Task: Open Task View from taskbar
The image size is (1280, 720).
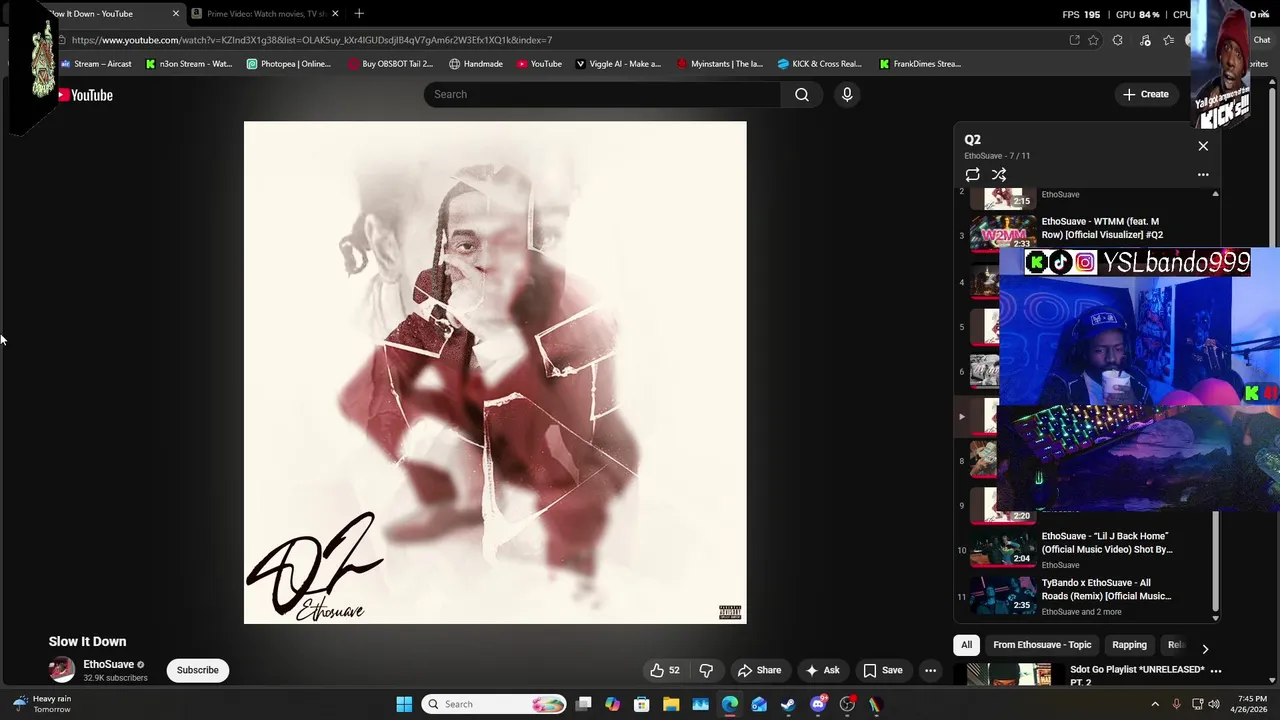Action: (584, 704)
